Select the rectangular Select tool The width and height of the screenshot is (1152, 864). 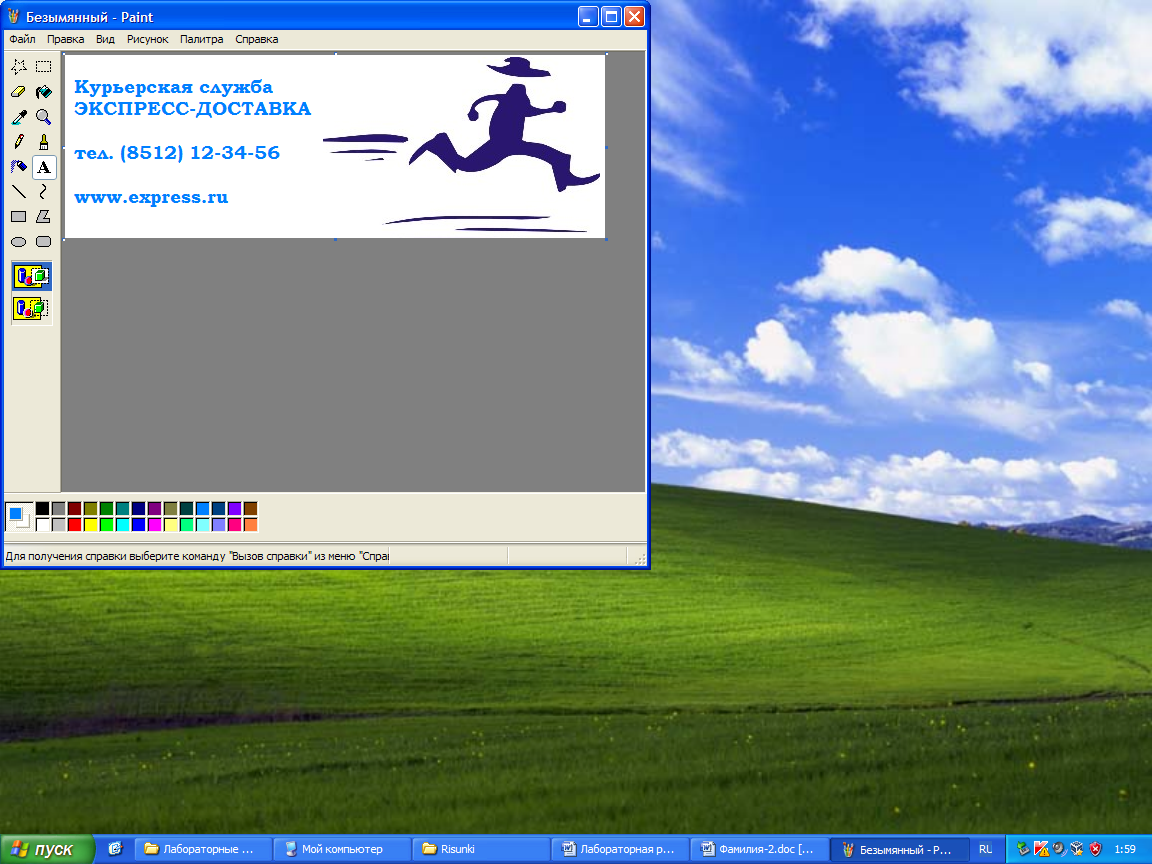click(x=44, y=67)
